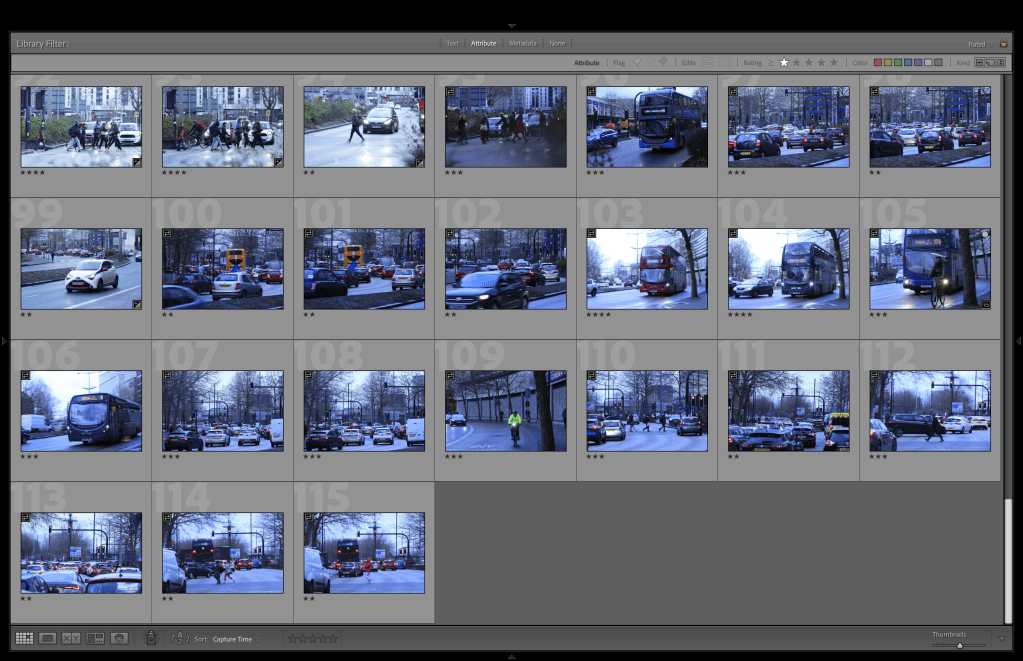Switch to Grid view in toolbar

pyautogui.click(x=24, y=638)
